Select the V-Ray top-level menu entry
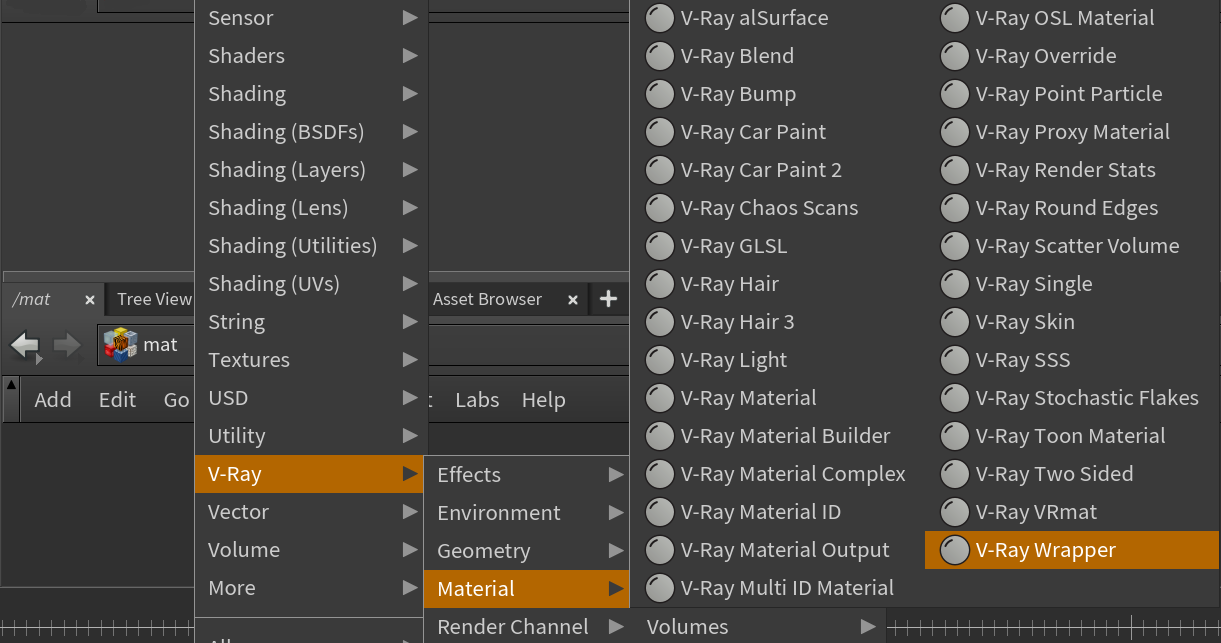Viewport: 1221px width, 643px height. 311,474
